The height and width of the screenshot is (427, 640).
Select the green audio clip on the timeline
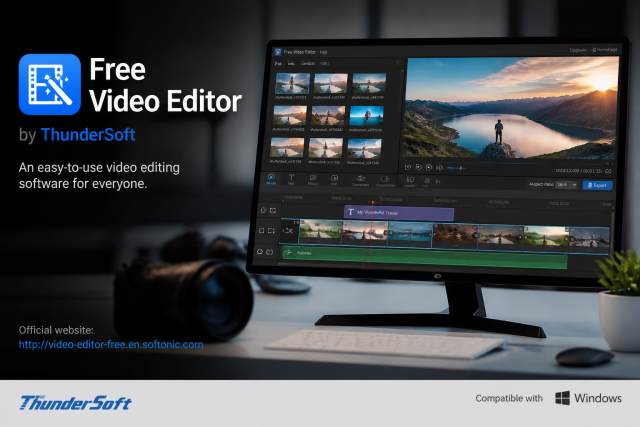(424, 257)
